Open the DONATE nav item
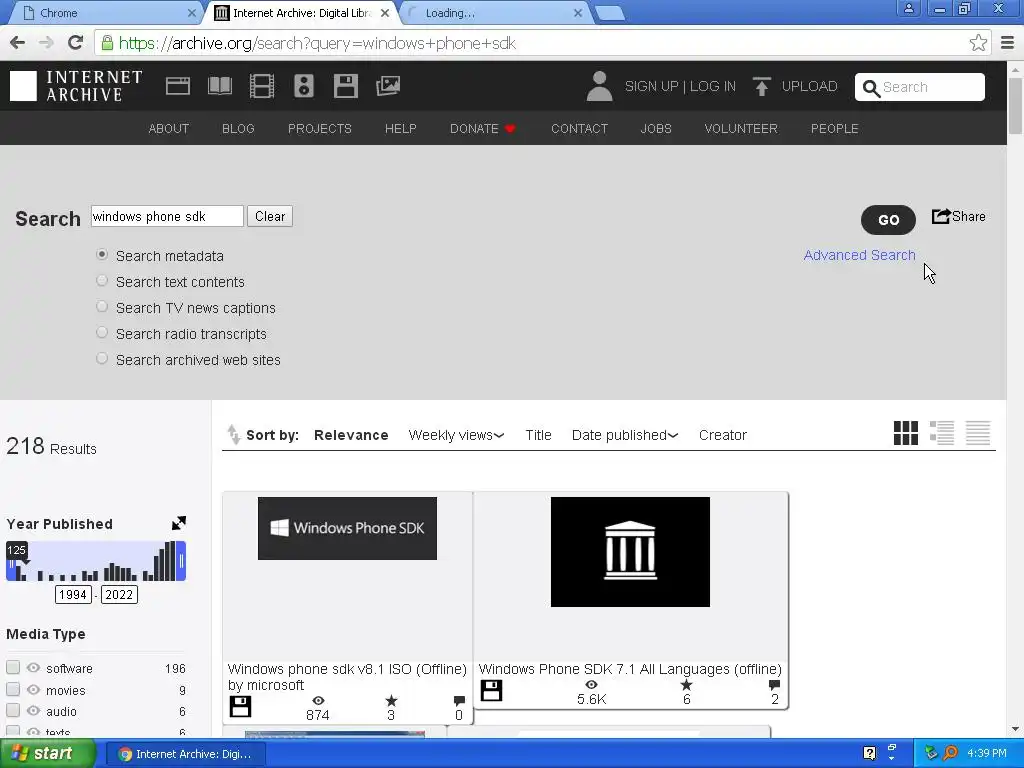This screenshot has height=768, width=1024. click(483, 129)
